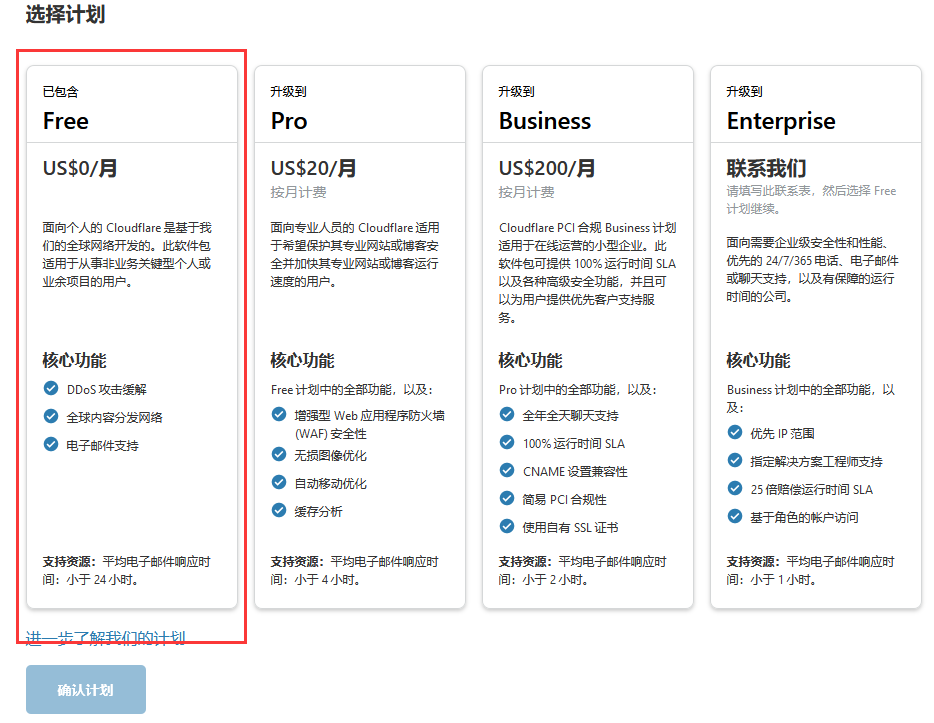934x723 pixels.
Task: Click the checkmark icon beside DDoS 攻击缓解
Action: point(51,388)
